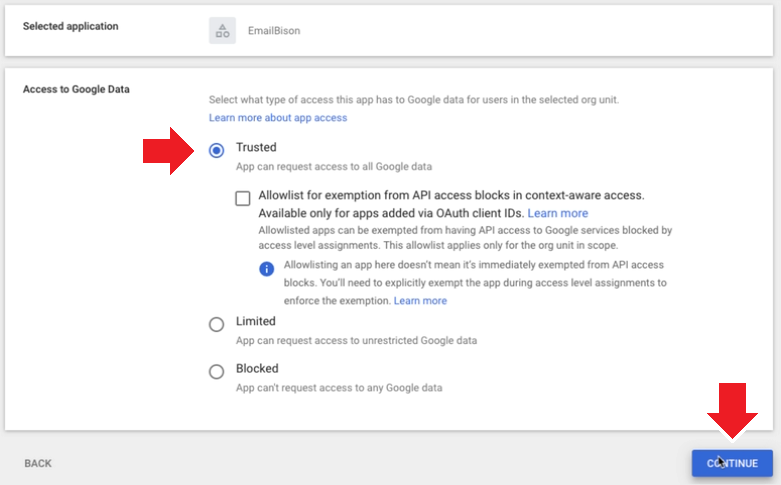Select the Limited access option

pyautogui.click(x=217, y=325)
